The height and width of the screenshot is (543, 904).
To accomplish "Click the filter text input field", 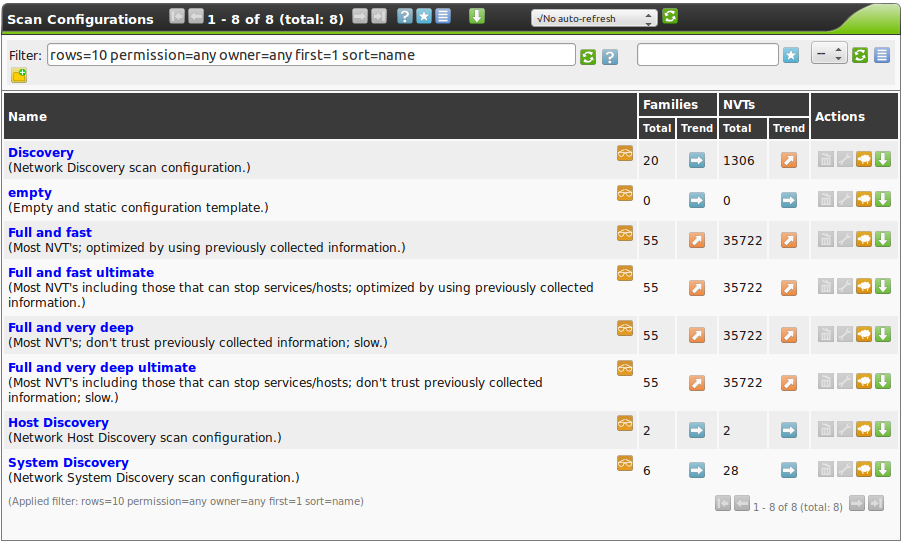I will [311, 56].
